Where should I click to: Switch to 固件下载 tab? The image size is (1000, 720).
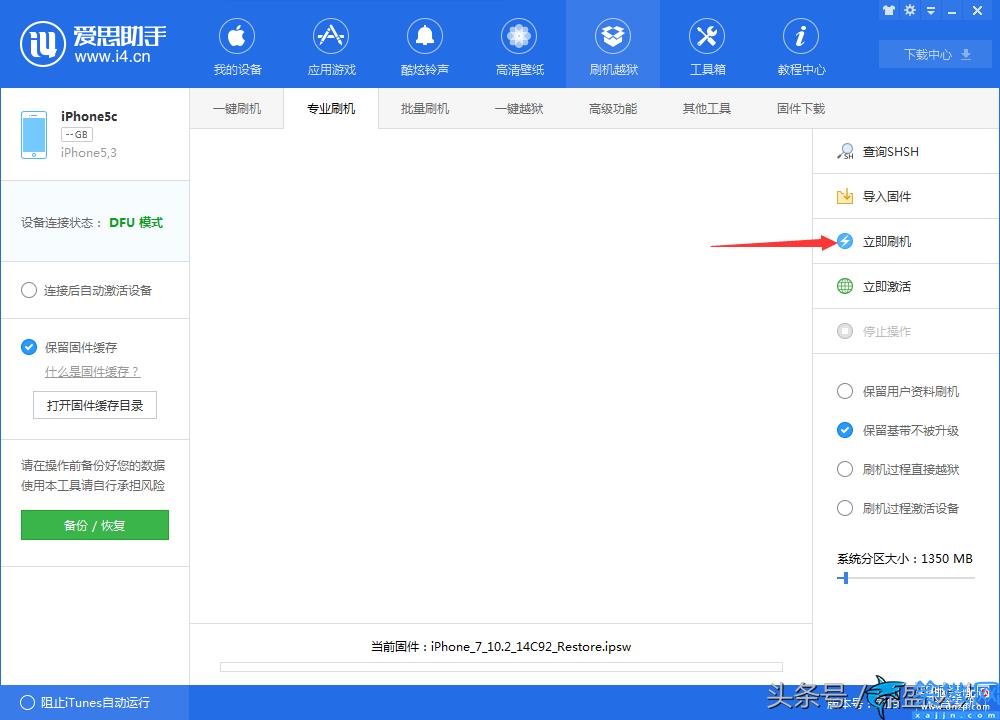point(801,108)
